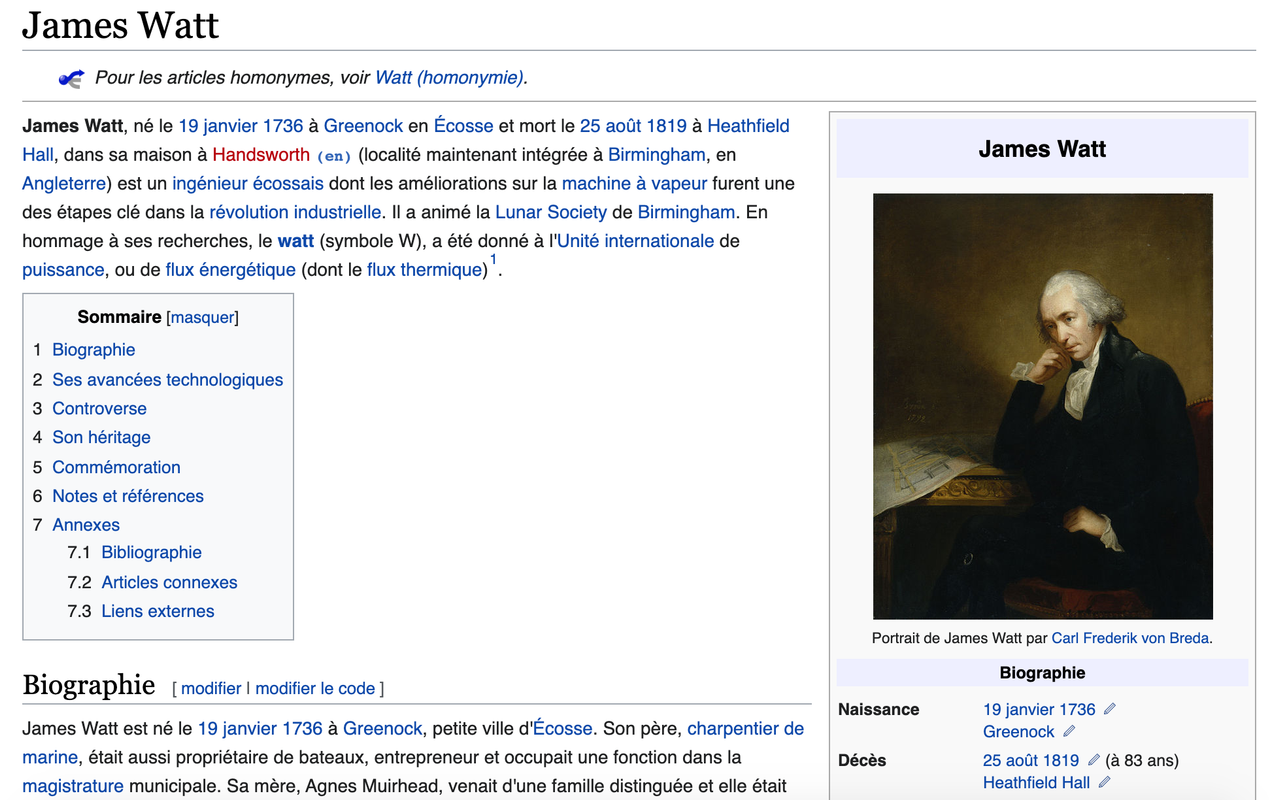Jump to Controverse section

click(99, 409)
